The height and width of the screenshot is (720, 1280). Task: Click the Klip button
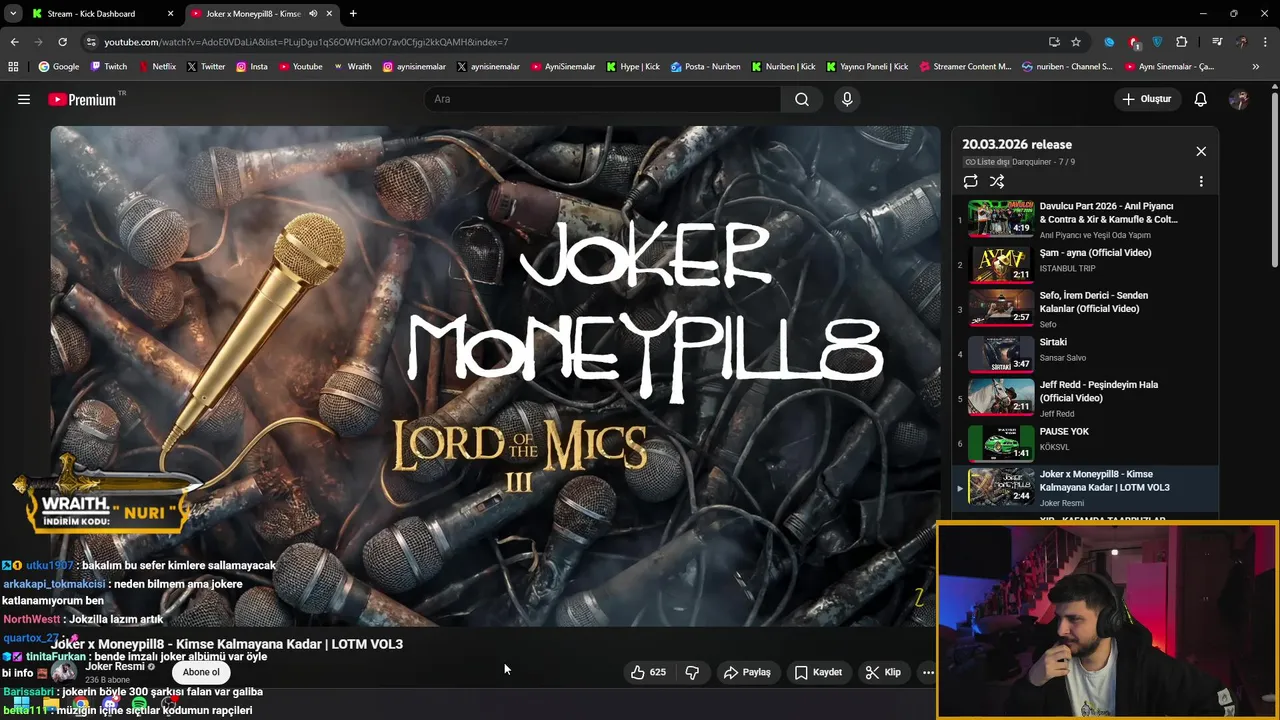click(883, 672)
